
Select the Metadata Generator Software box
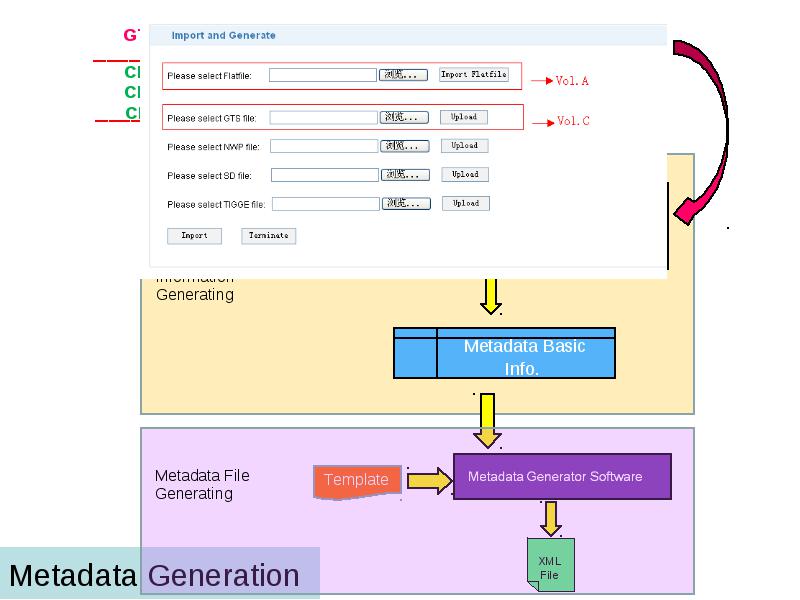pyautogui.click(x=562, y=477)
